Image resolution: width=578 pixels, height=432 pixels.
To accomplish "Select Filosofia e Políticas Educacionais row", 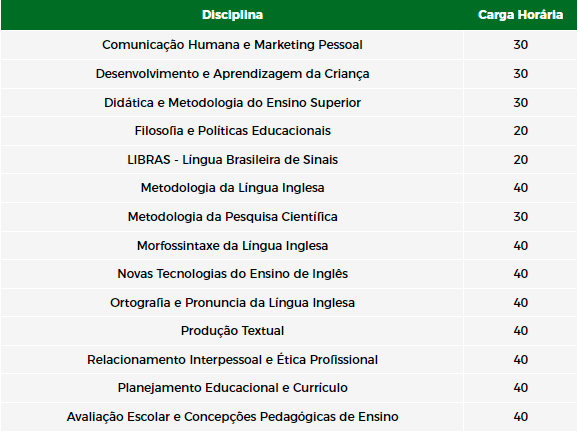I will (289, 131).
